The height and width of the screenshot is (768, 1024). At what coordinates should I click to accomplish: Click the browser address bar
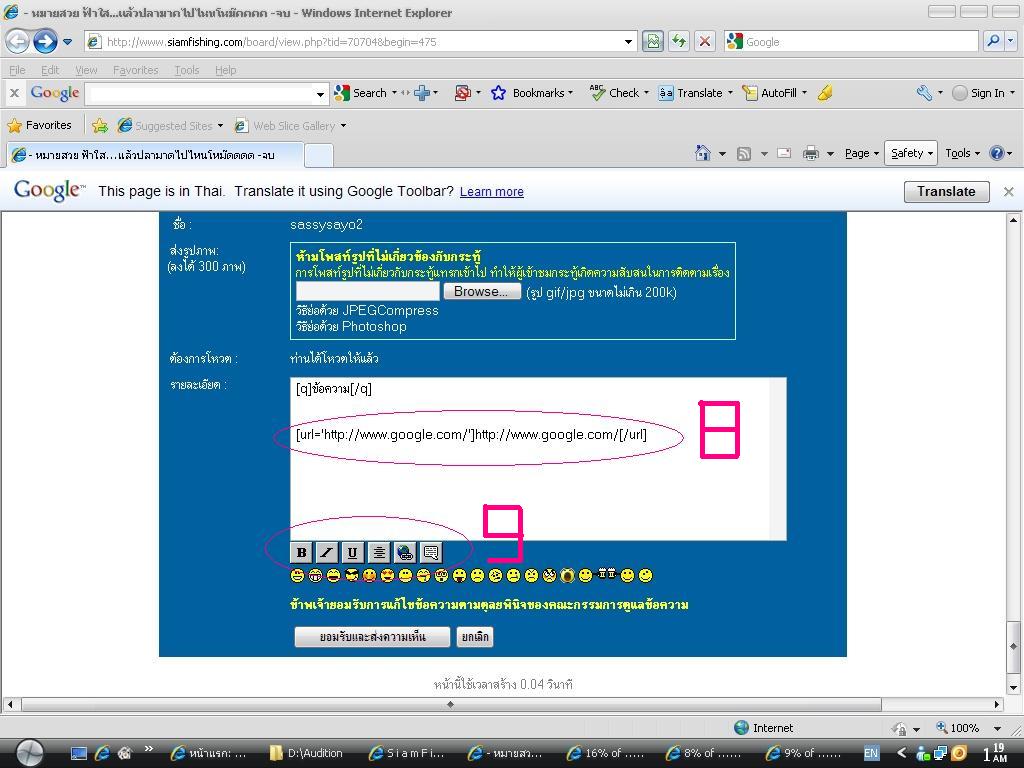coord(362,42)
